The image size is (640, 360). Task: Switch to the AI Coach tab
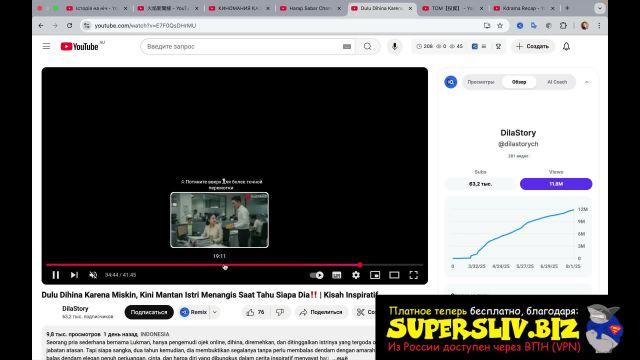click(x=557, y=82)
